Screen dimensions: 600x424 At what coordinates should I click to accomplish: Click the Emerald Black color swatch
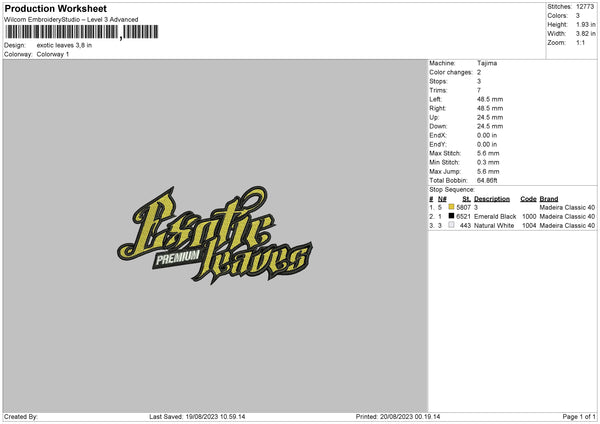pyautogui.click(x=452, y=216)
